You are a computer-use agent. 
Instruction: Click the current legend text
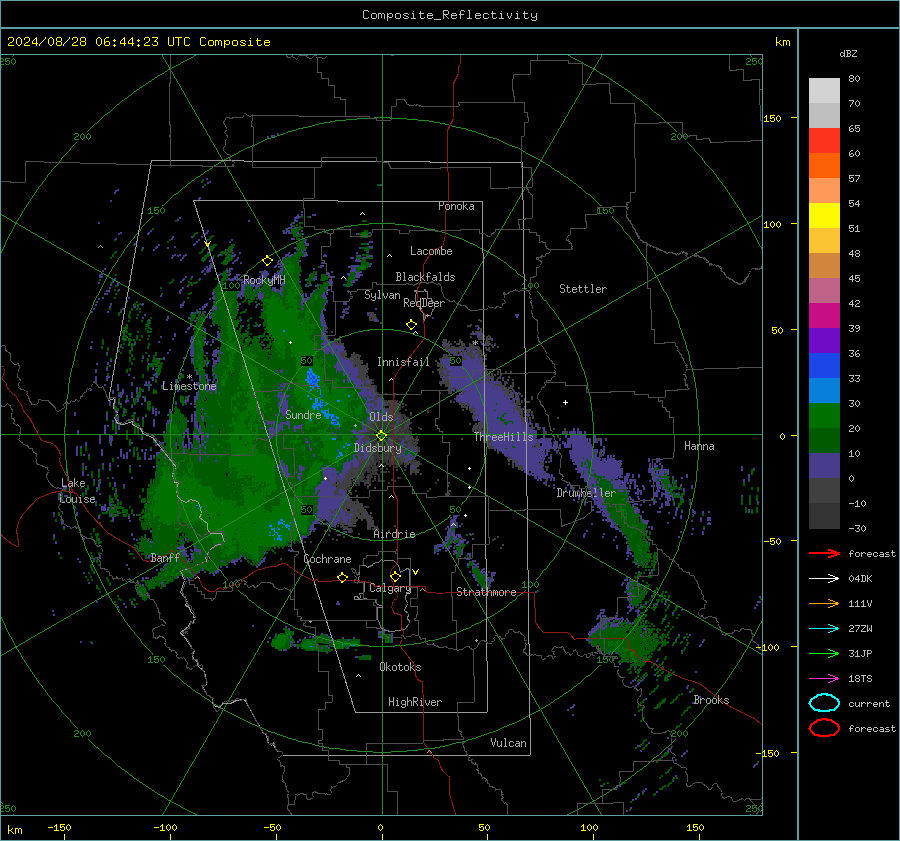pos(869,703)
